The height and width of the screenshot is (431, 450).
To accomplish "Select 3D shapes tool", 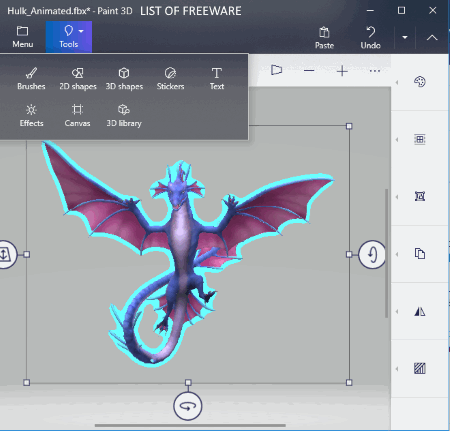I will pyautogui.click(x=124, y=79).
